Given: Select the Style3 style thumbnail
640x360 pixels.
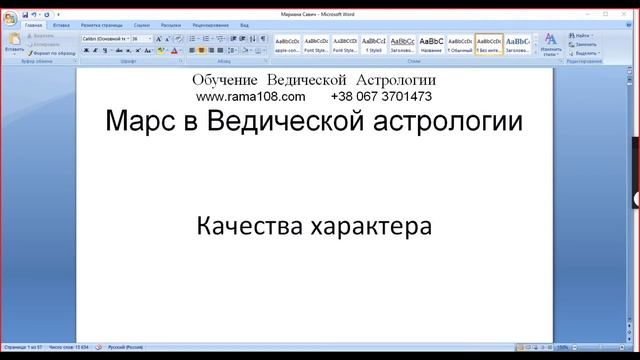Looking at the screenshot, I should pyautogui.click(x=373, y=44).
